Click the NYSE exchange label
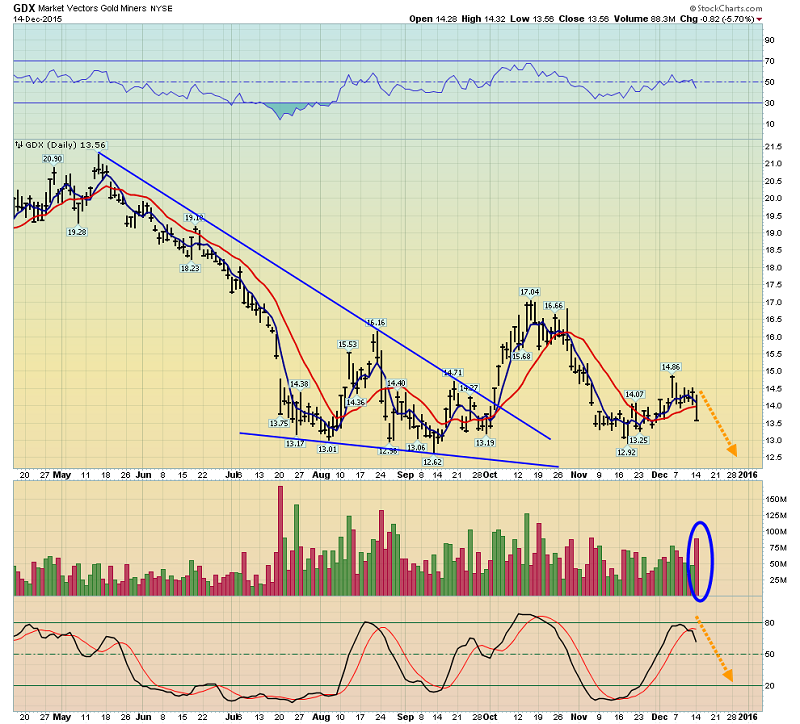Viewport: 800px width, 724px height. click(161, 9)
